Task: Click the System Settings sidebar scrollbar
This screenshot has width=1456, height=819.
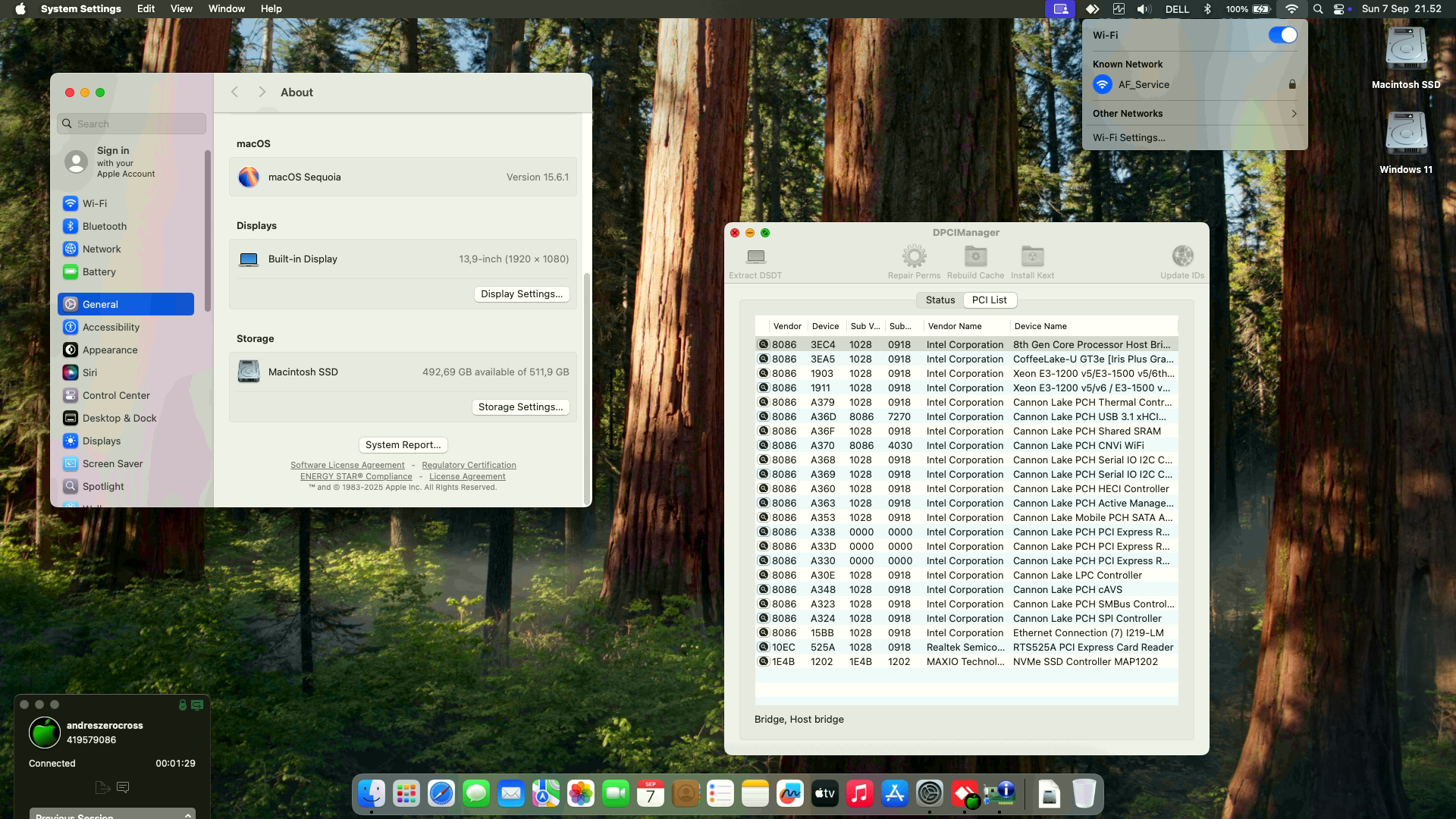Action: point(207,230)
